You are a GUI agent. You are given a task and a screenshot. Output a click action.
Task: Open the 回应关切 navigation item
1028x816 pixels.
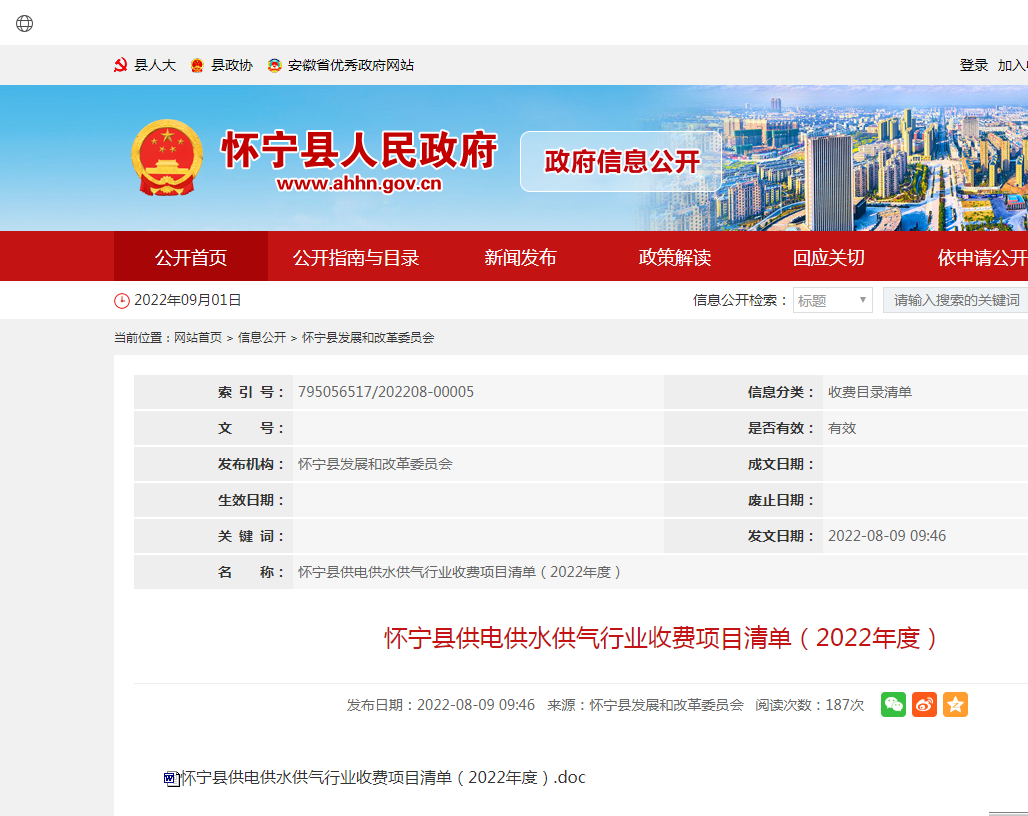pos(828,257)
